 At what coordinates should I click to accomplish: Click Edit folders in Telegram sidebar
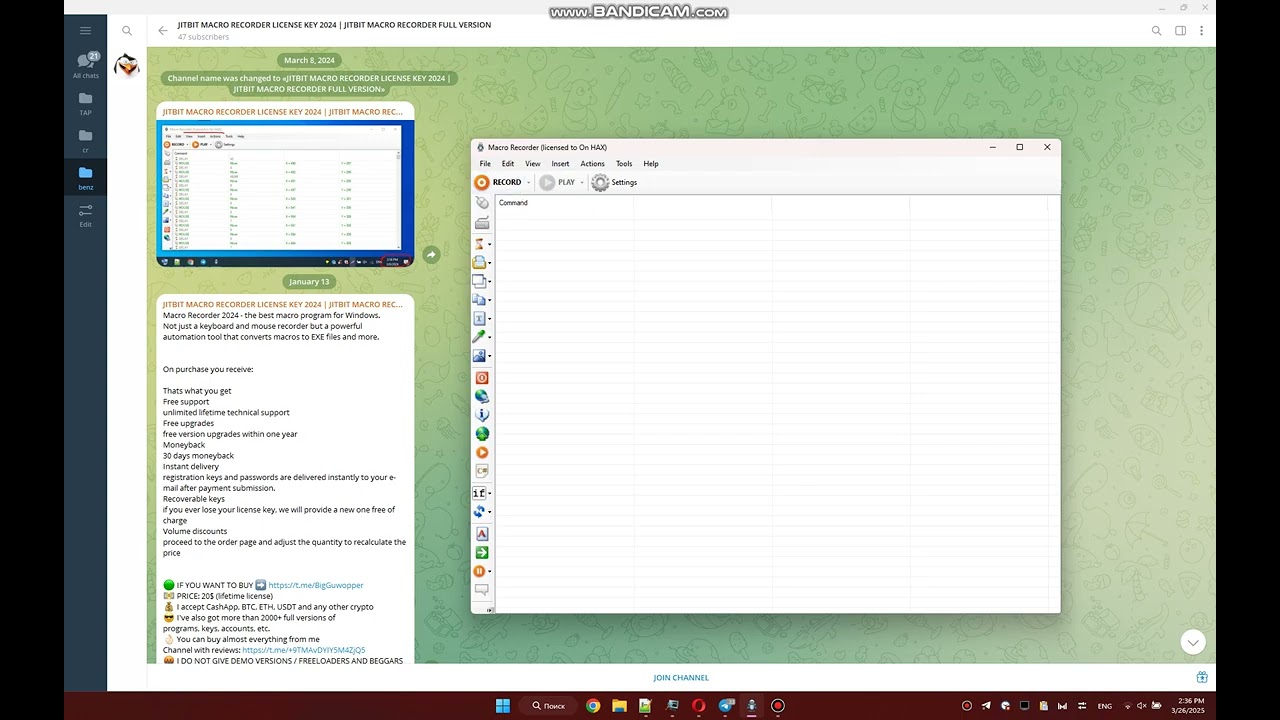[86, 214]
